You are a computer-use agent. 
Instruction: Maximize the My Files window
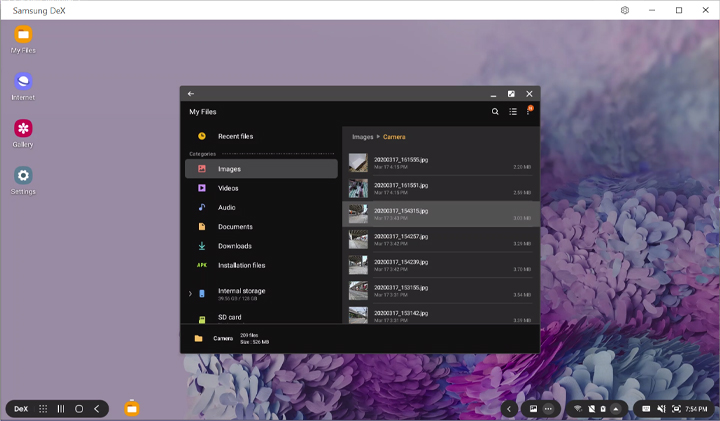pyautogui.click(x=511, y=94)
